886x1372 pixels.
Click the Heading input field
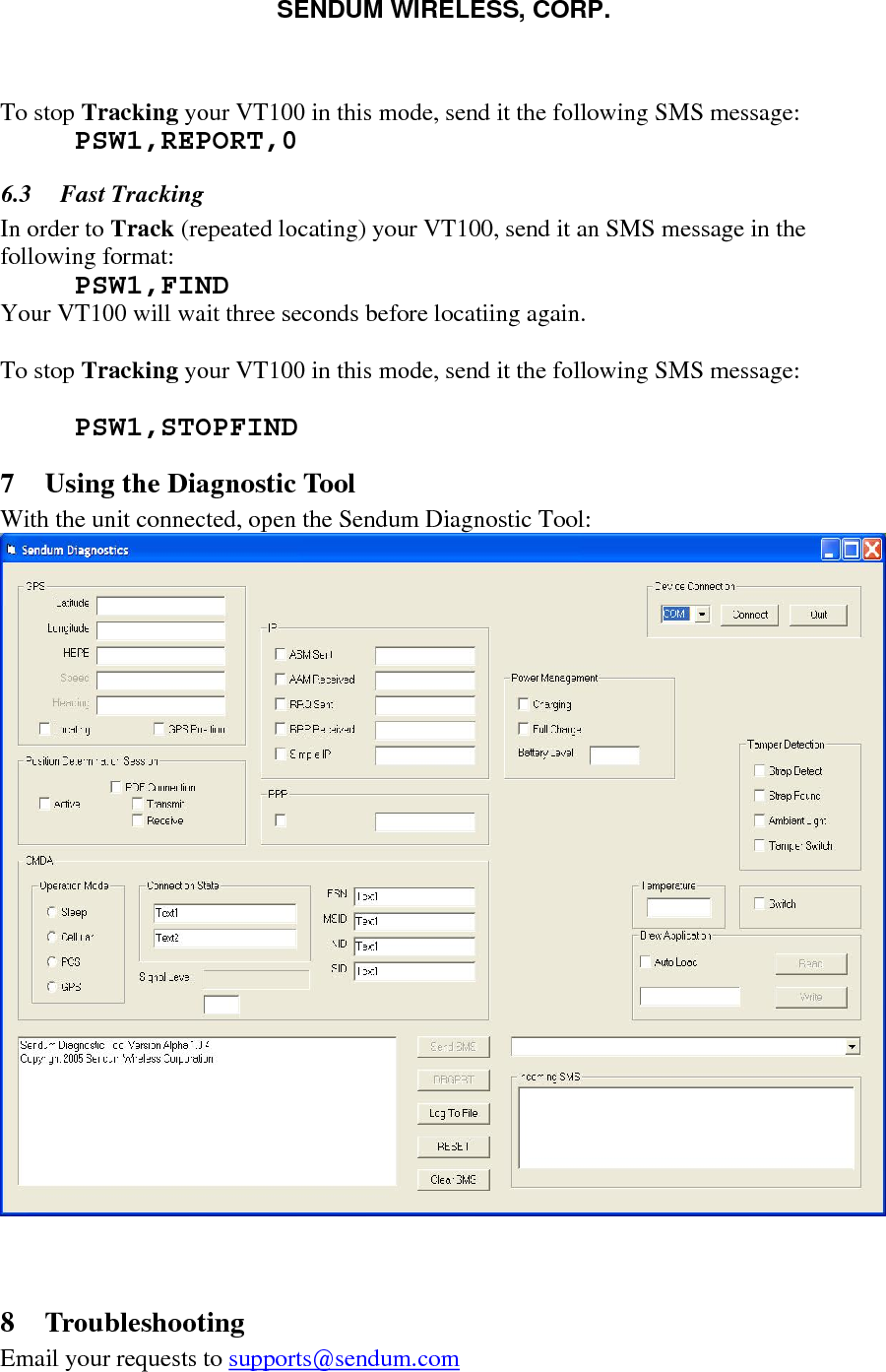(161, 705)
